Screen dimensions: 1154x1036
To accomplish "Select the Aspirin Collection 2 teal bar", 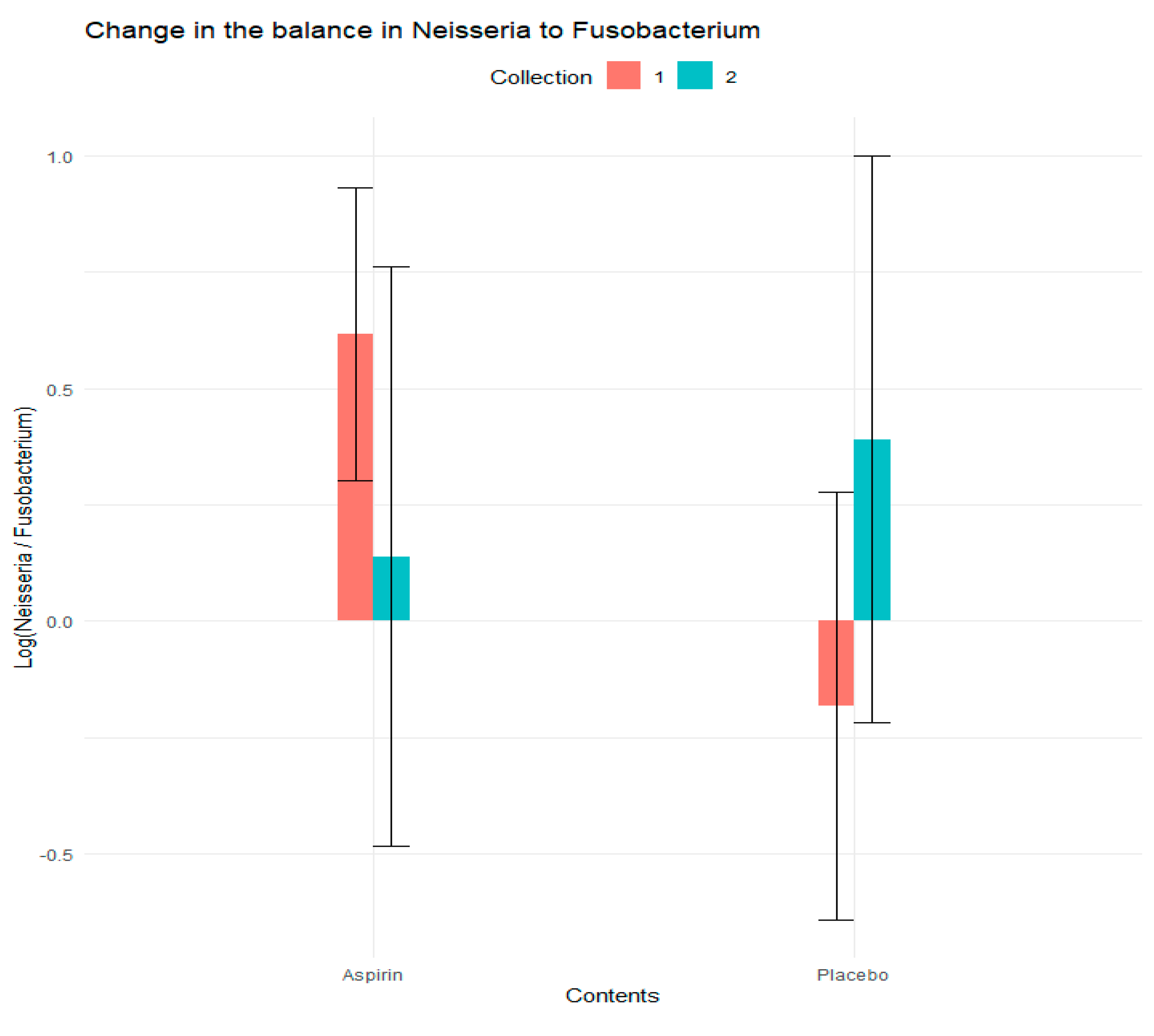I will [391, 589].
